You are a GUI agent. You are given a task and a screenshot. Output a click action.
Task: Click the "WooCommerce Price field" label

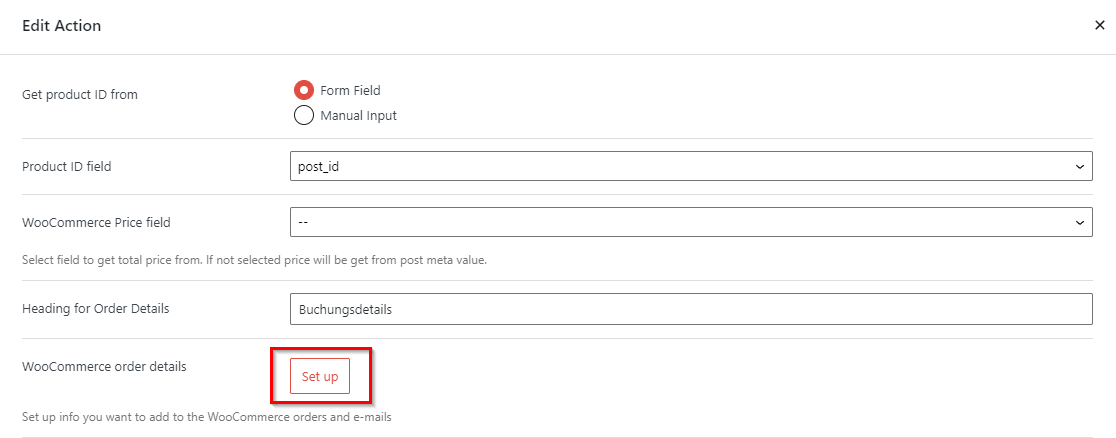pos(89,222)
